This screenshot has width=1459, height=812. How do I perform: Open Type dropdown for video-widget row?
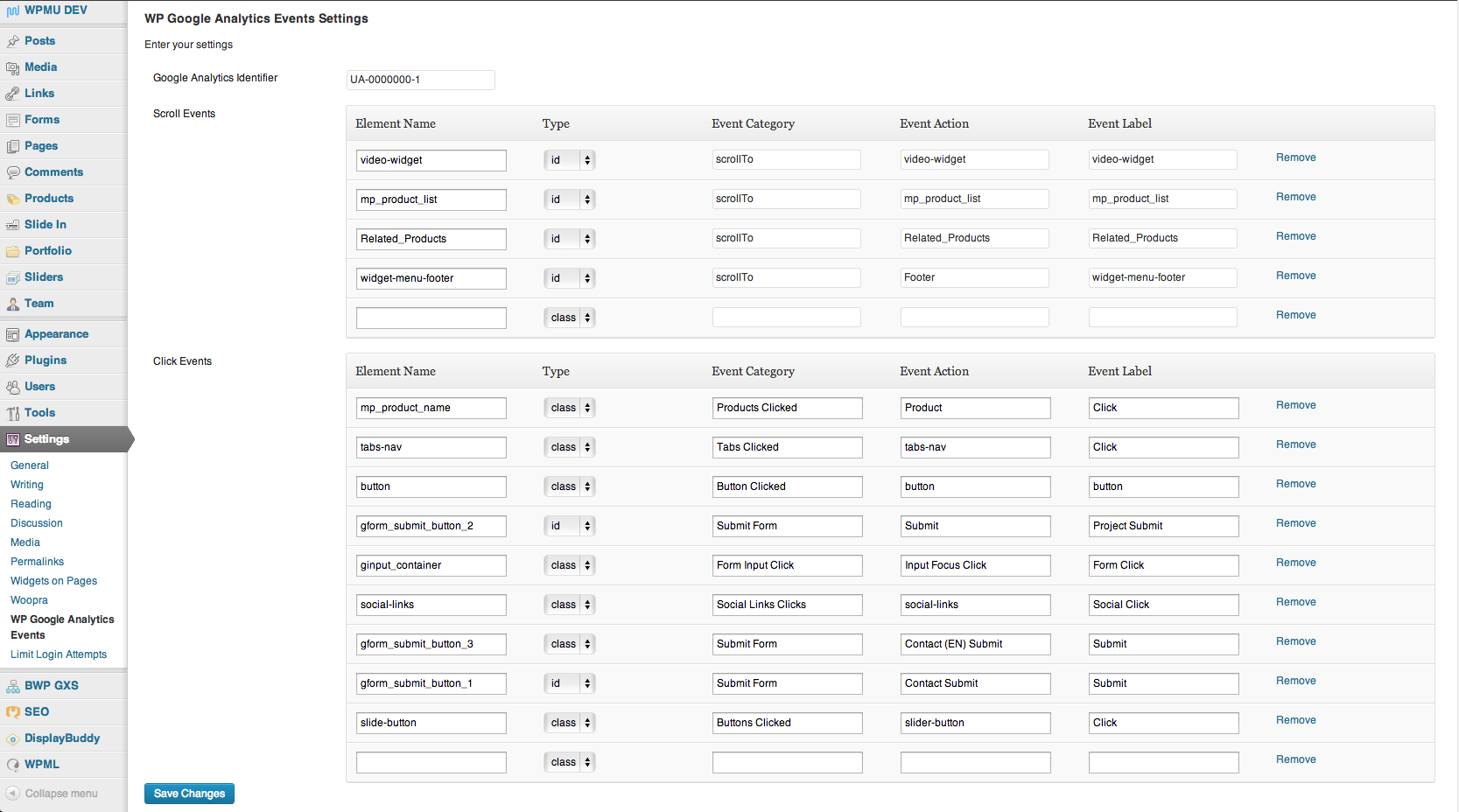(569, 160)
